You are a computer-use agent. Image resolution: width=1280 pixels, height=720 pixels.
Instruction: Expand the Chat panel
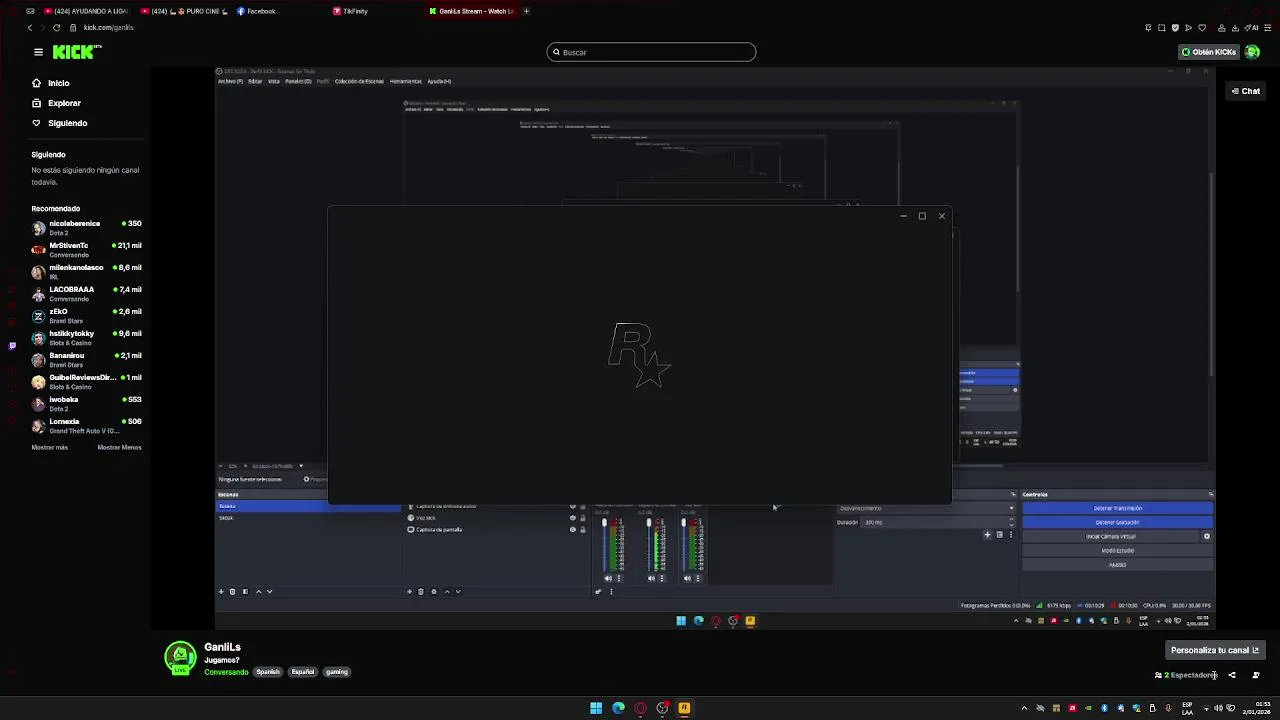pos(1245,91)
